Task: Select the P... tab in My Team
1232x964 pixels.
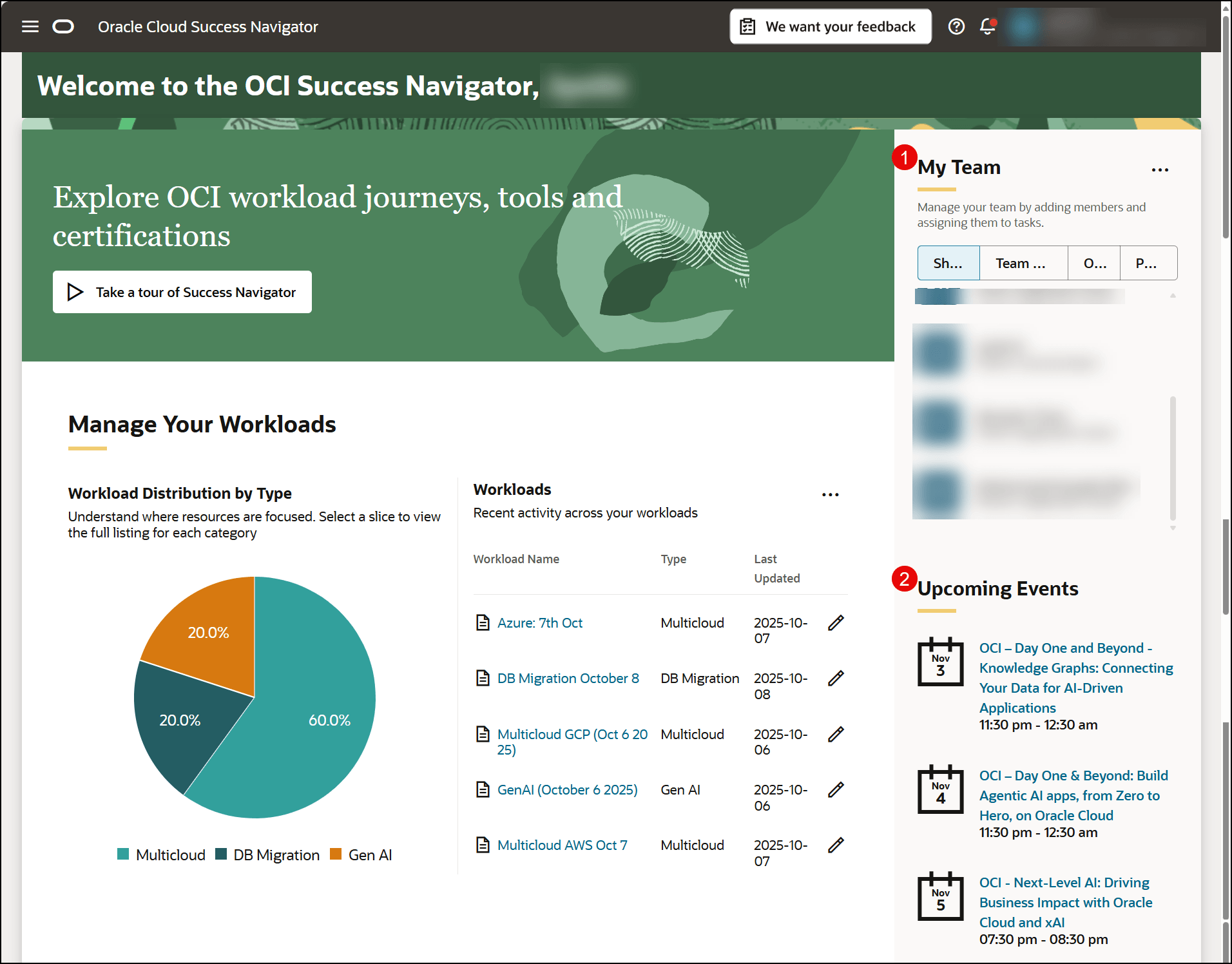Action: click(1148, 263)
